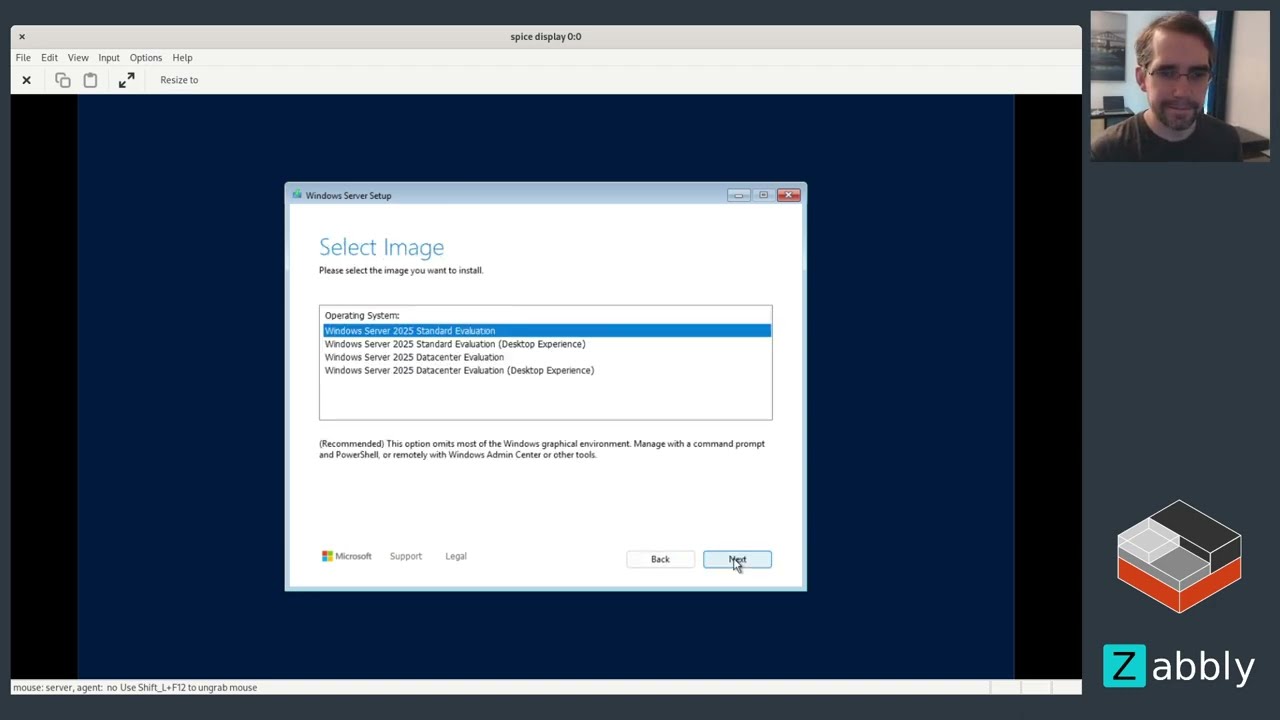Click the copy icon in spice toolbar
The height and width of the screenshot is (720, 1280).
[63, 80]
